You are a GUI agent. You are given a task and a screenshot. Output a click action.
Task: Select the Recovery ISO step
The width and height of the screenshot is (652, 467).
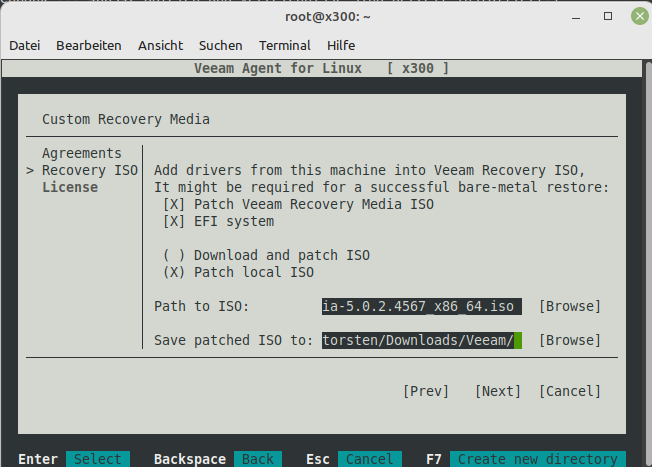point(90,170)
